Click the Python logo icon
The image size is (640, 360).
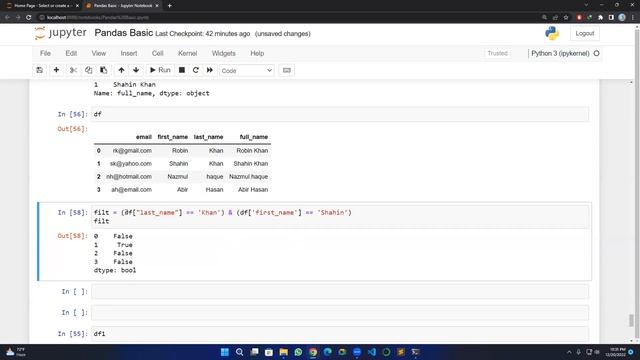click(552, 33)
